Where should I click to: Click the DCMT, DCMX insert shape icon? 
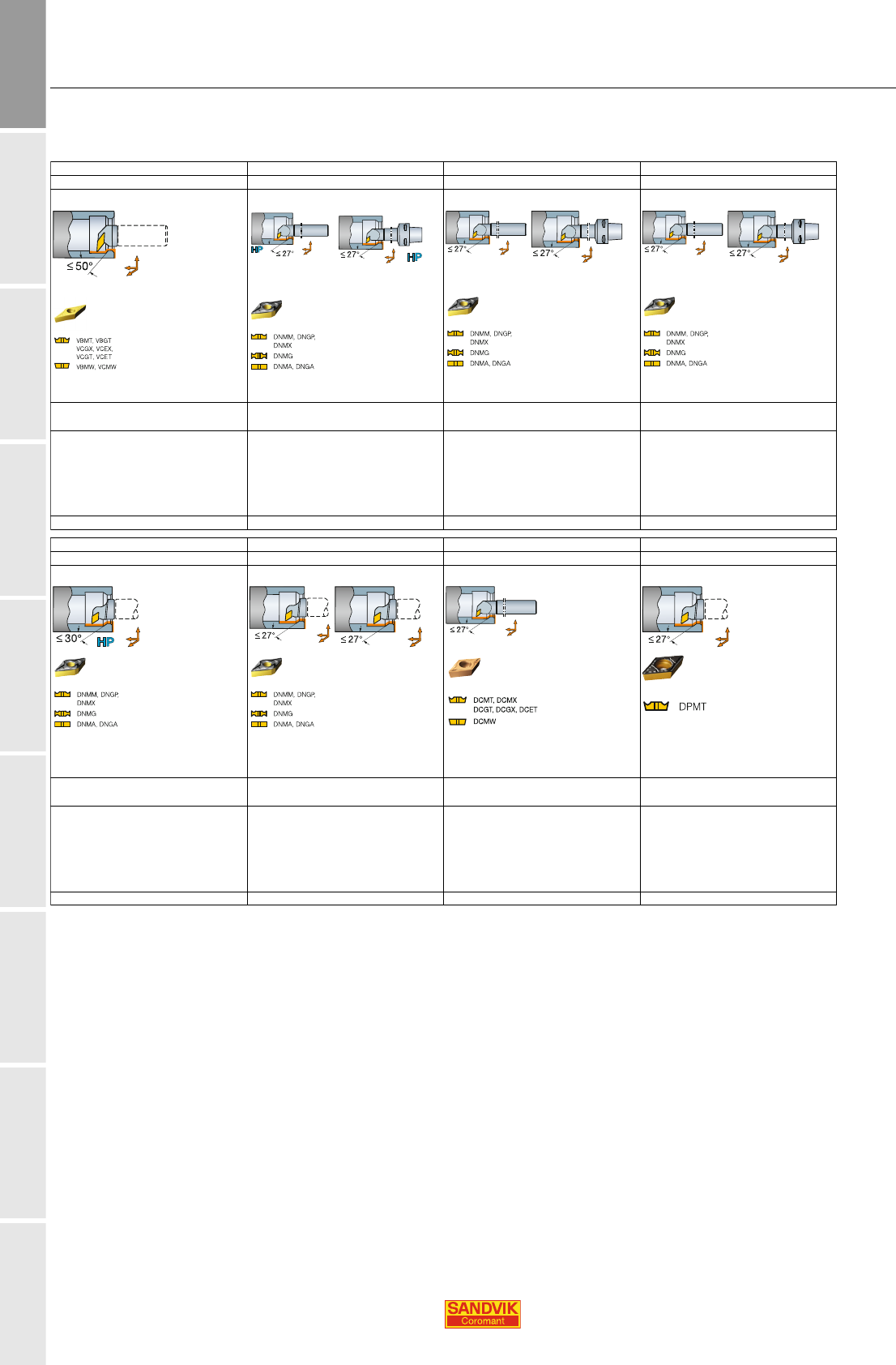coord(458,700)
